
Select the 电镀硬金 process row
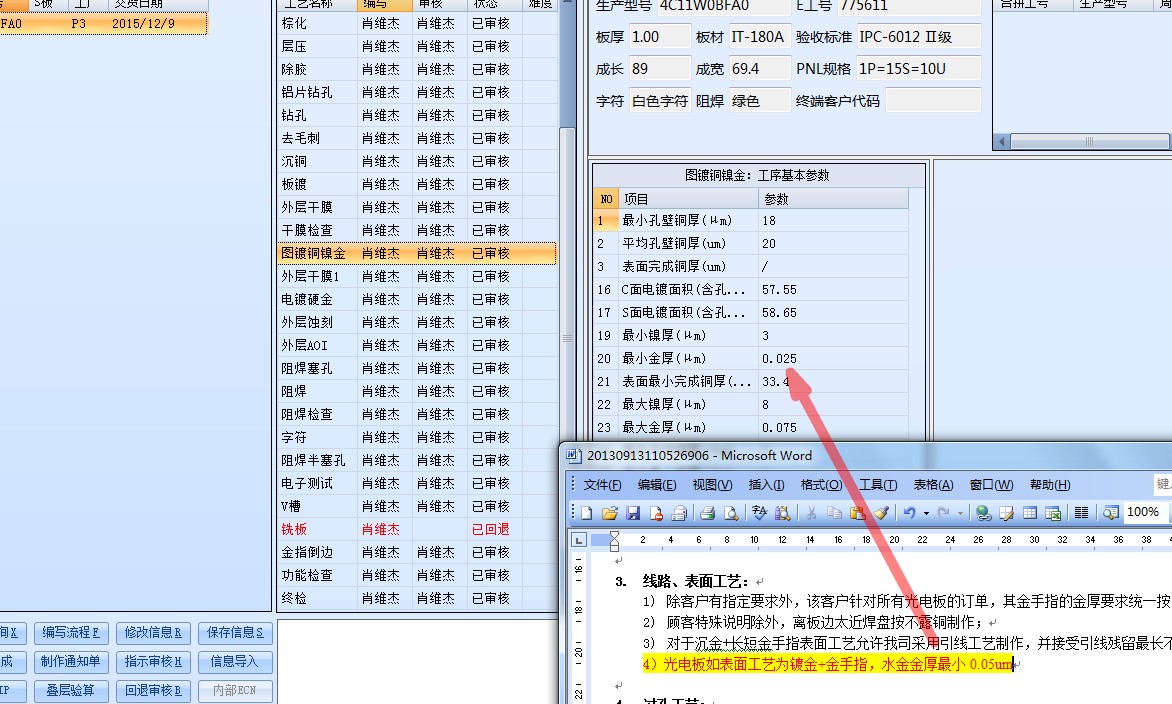[x=417, y=300]
